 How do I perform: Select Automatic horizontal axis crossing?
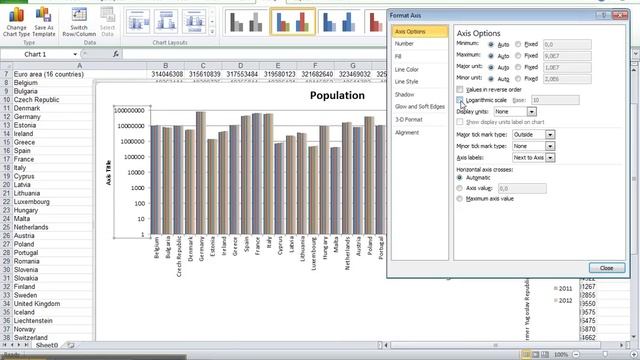tap(460, 178)
